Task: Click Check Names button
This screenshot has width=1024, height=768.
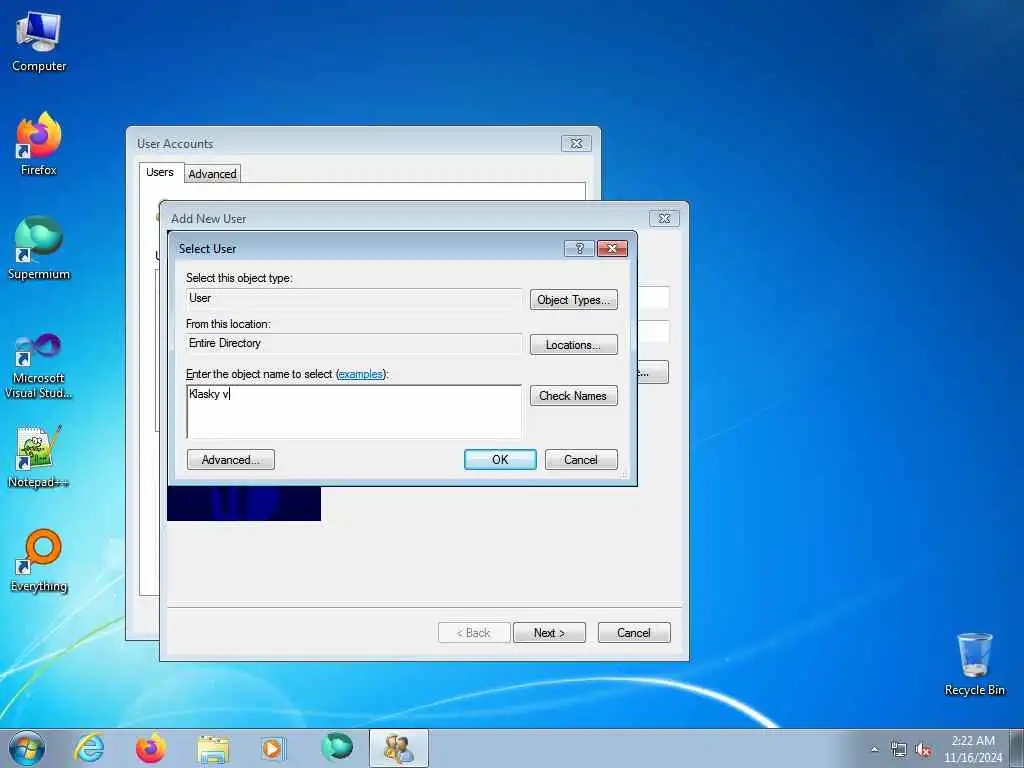Action: (573, 396)
